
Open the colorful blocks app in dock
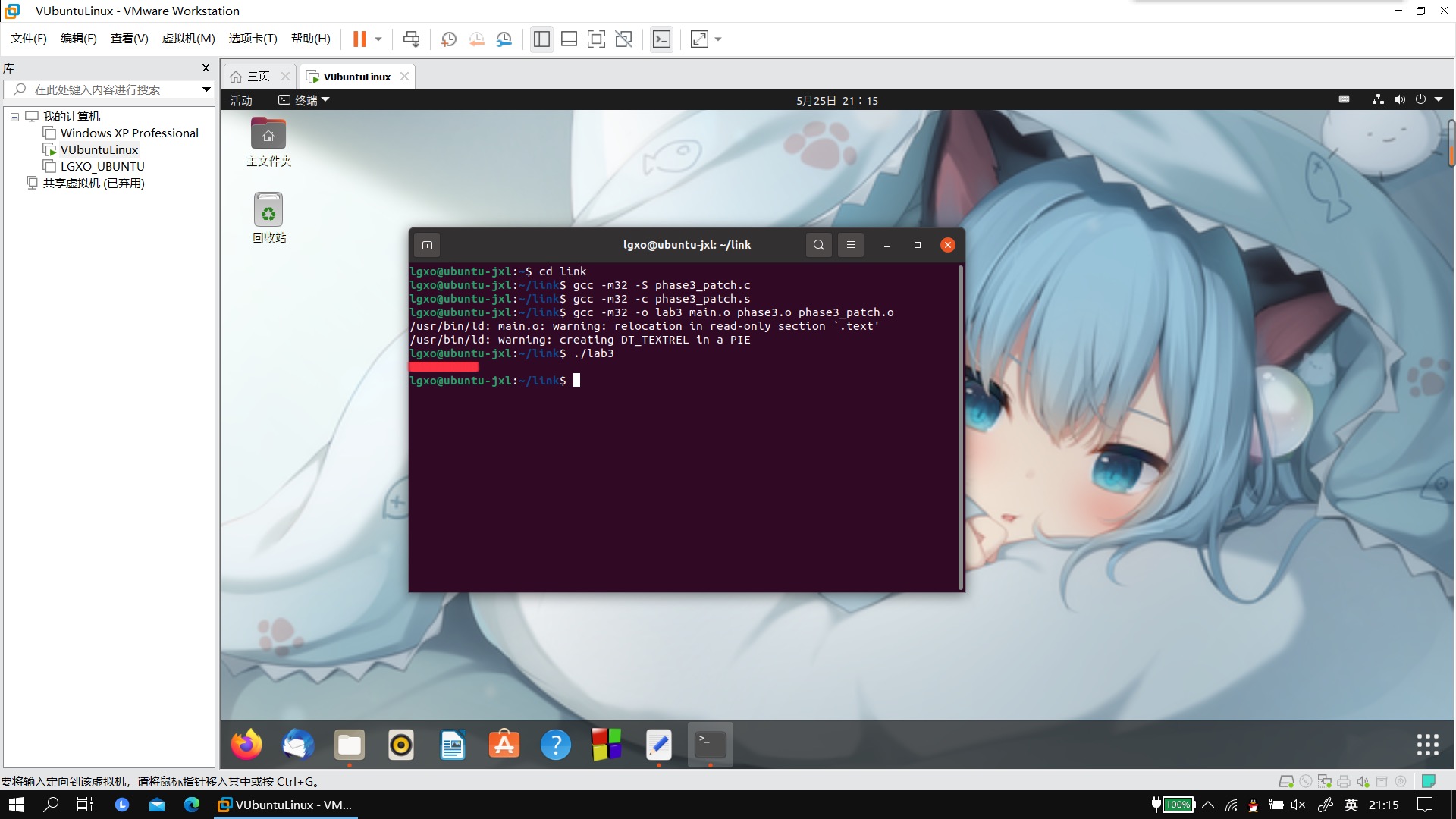tap(607, 745)
